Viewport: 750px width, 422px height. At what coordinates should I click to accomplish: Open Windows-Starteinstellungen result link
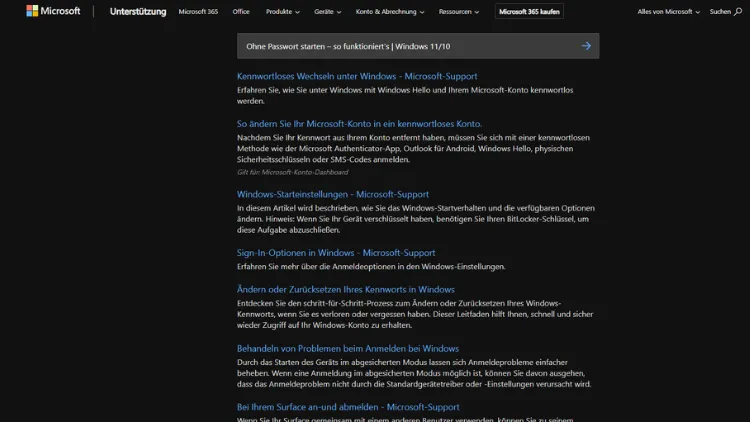click(332, 194)
